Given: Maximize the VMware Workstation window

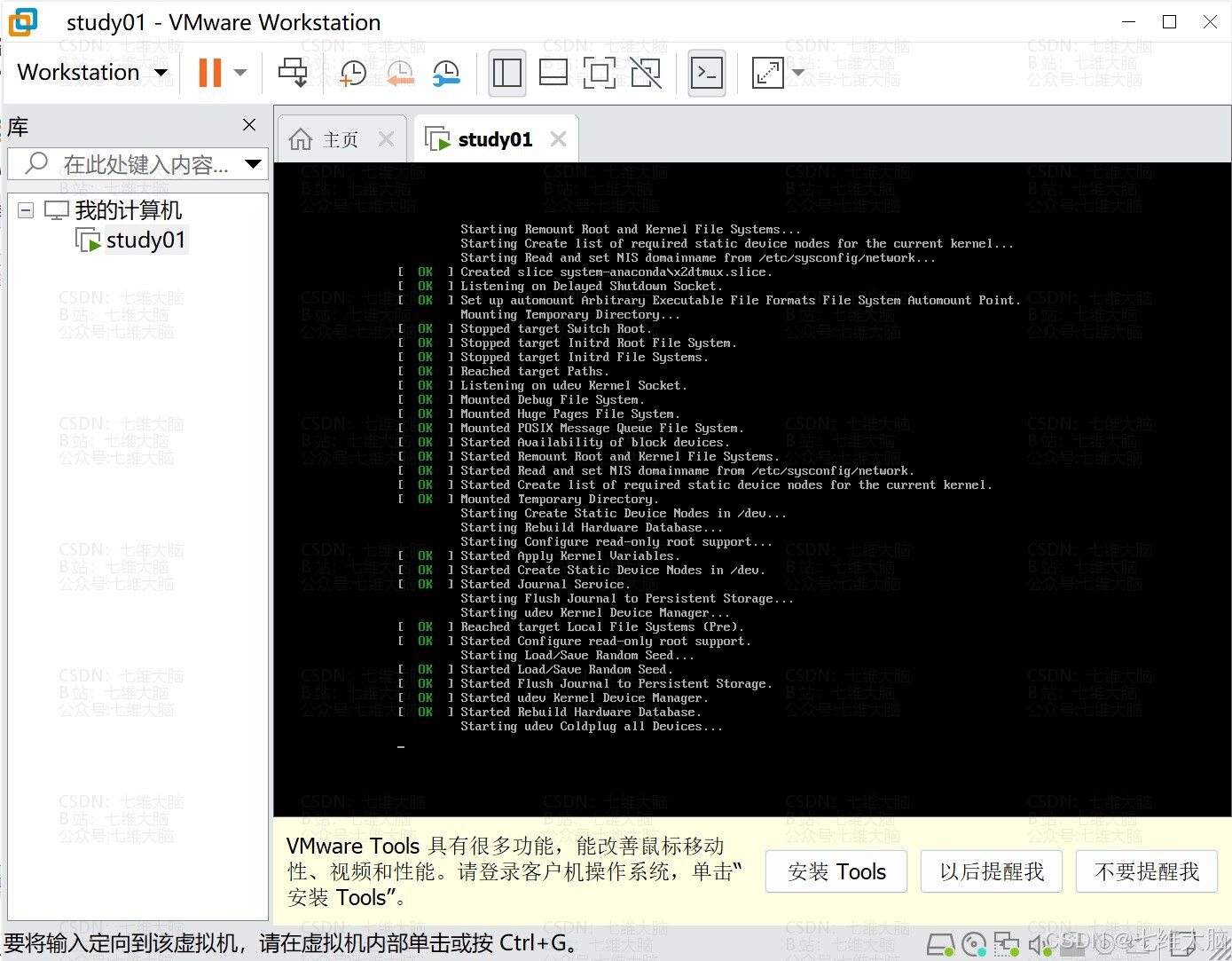Looking at the screenshot, I should point(1169,22).
